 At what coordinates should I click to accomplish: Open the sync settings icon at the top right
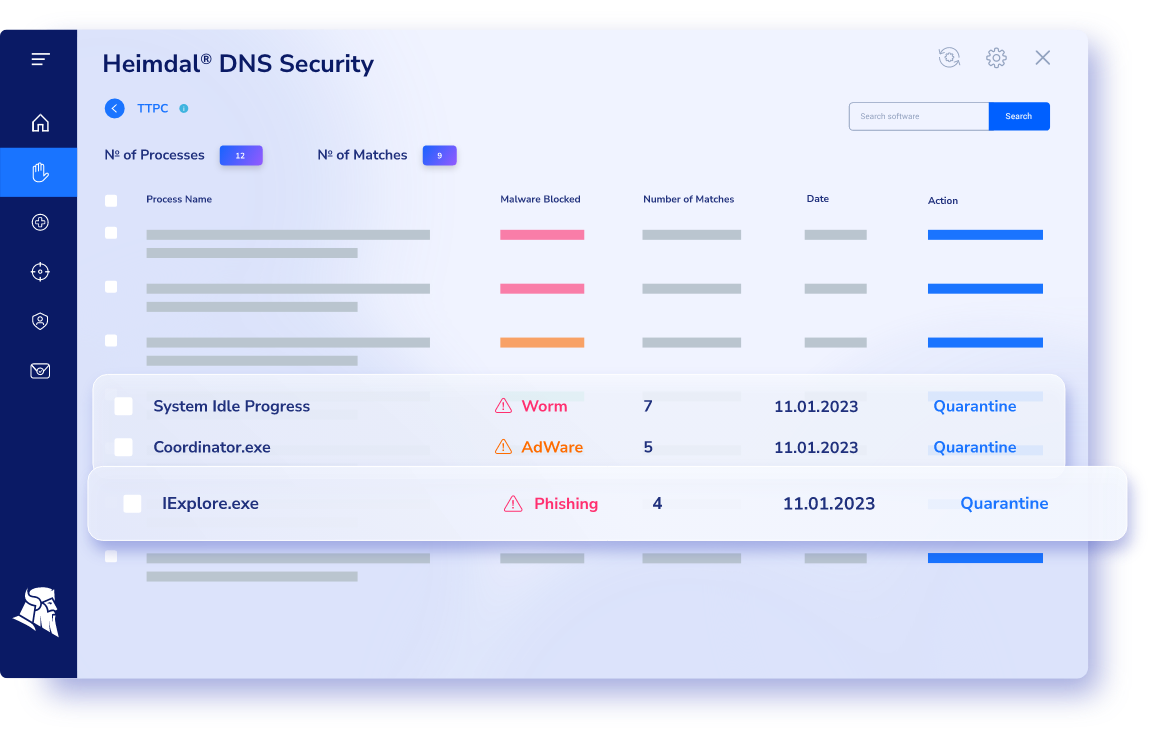(x=949, y=57)
